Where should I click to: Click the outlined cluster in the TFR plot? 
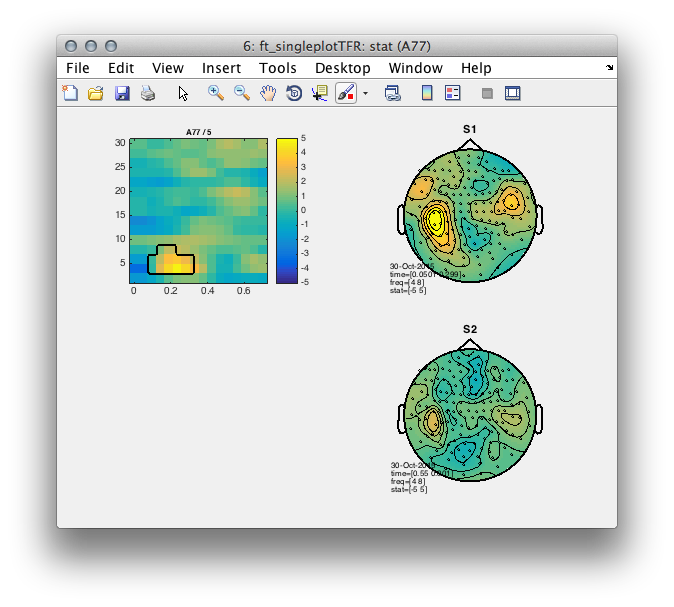tap(171, 261)
